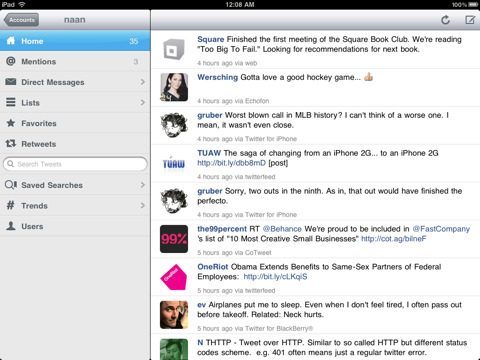Click the Lists lines icon
The image size is (480, 360).
(x=11, y=102)
